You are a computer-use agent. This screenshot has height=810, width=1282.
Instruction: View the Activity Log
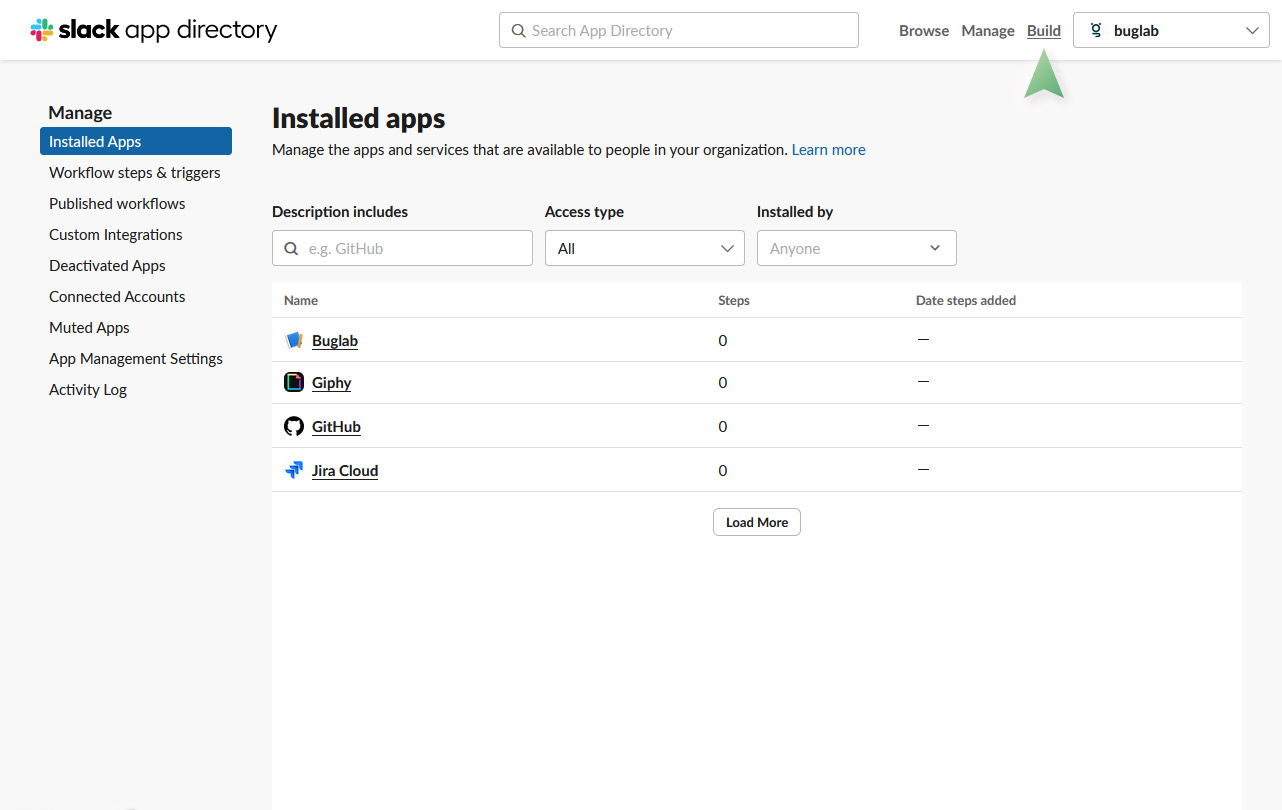pyautogui.click(x=88, y=389)
